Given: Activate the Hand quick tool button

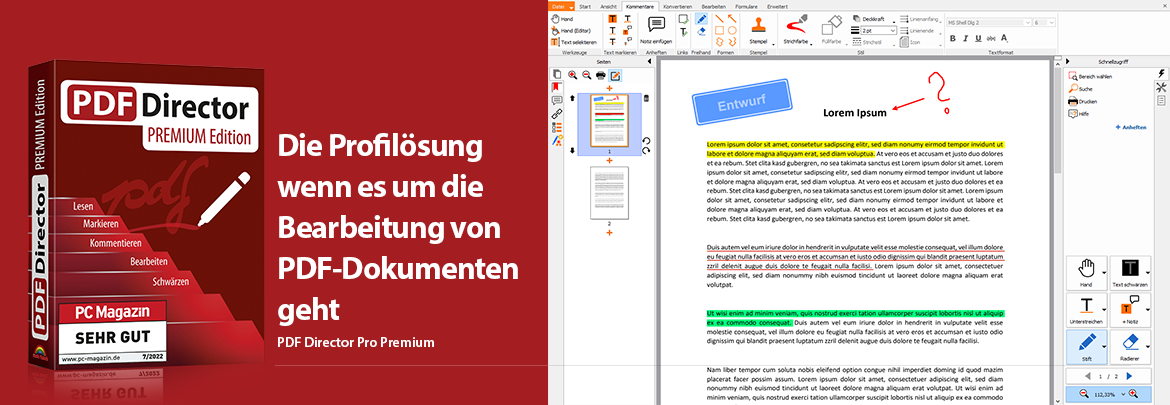Looking at the screenshot, I should (x=1086, y=272).
